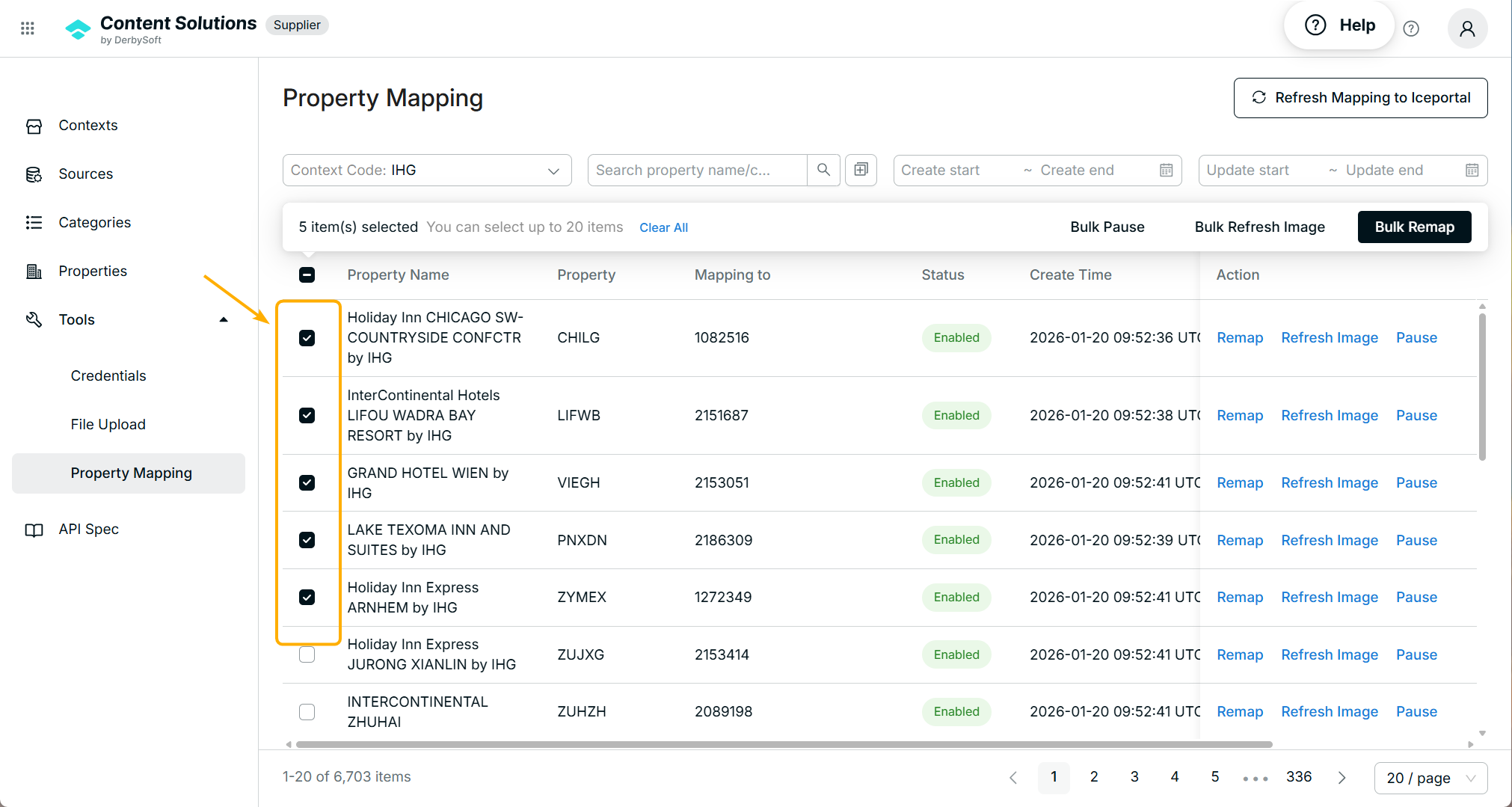Open the user profile avatar
This screenshot has width=1512, height=807.
(x=1467, y=28)
